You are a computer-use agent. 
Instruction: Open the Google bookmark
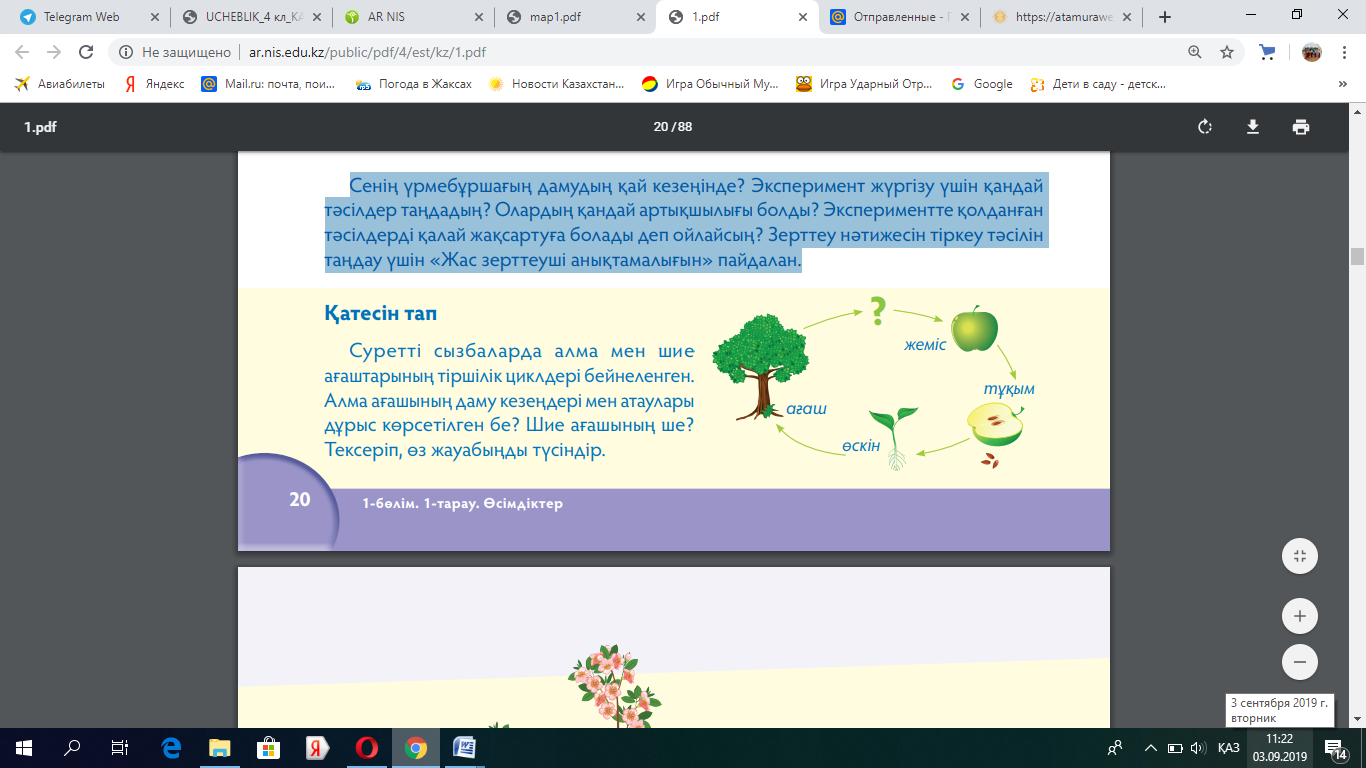pos(982,85)
